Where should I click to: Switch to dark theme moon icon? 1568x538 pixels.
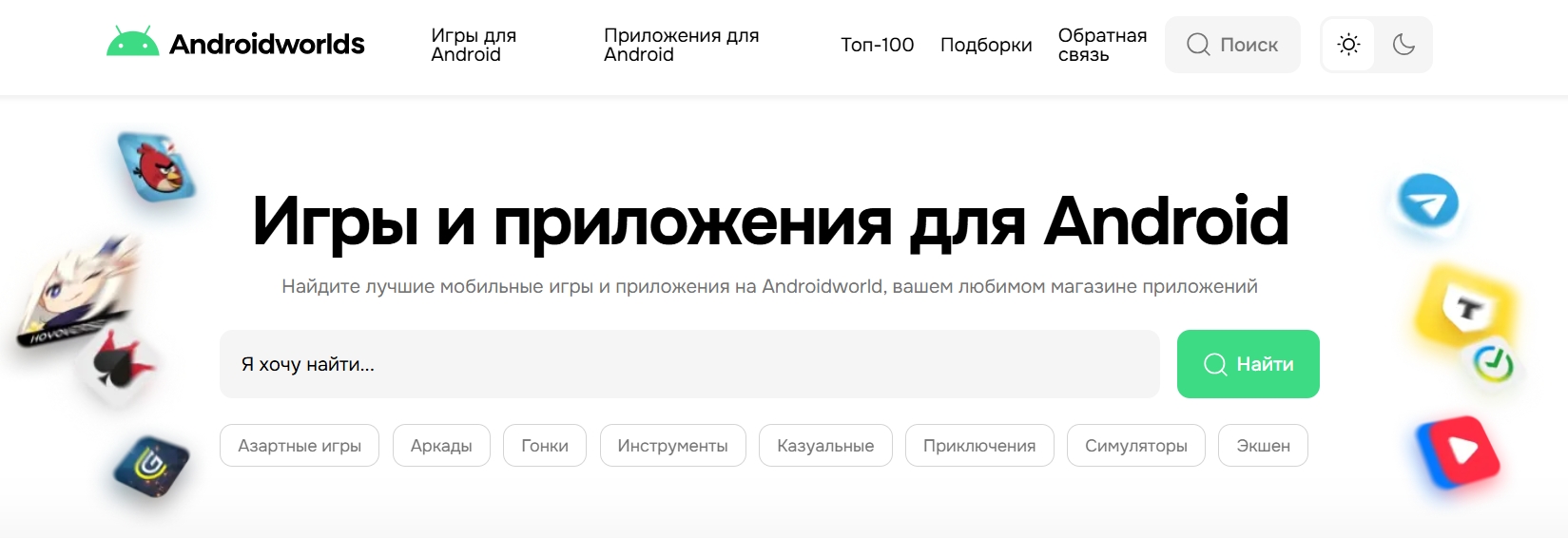coord(1403,45)
